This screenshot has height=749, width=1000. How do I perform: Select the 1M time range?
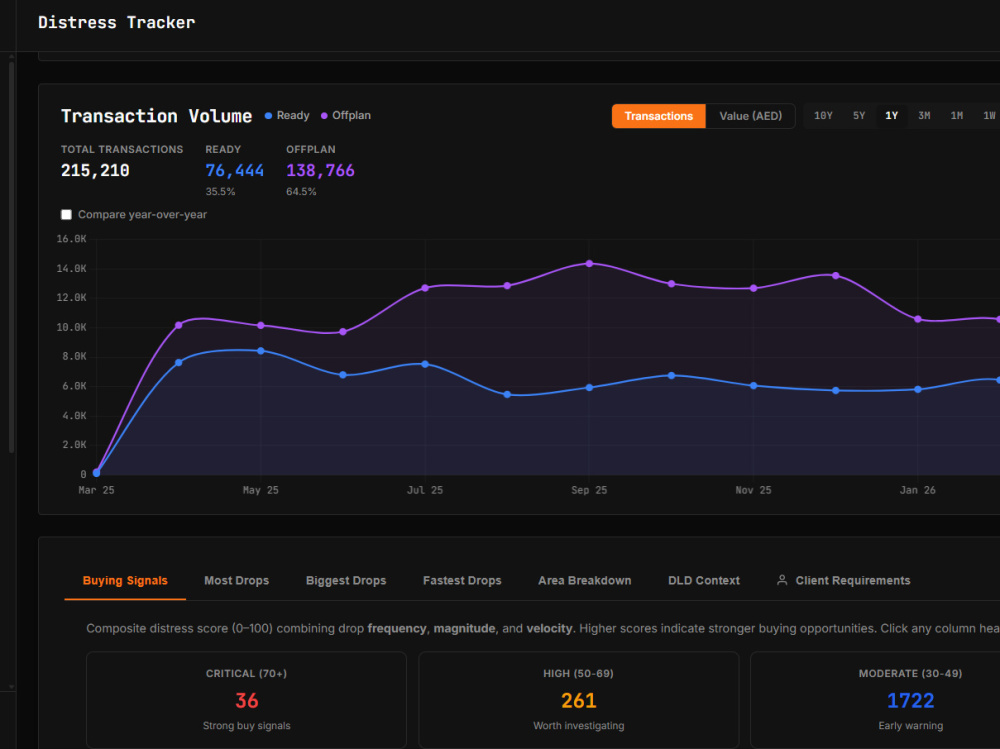pyautogui.click(x=956, y=116)
